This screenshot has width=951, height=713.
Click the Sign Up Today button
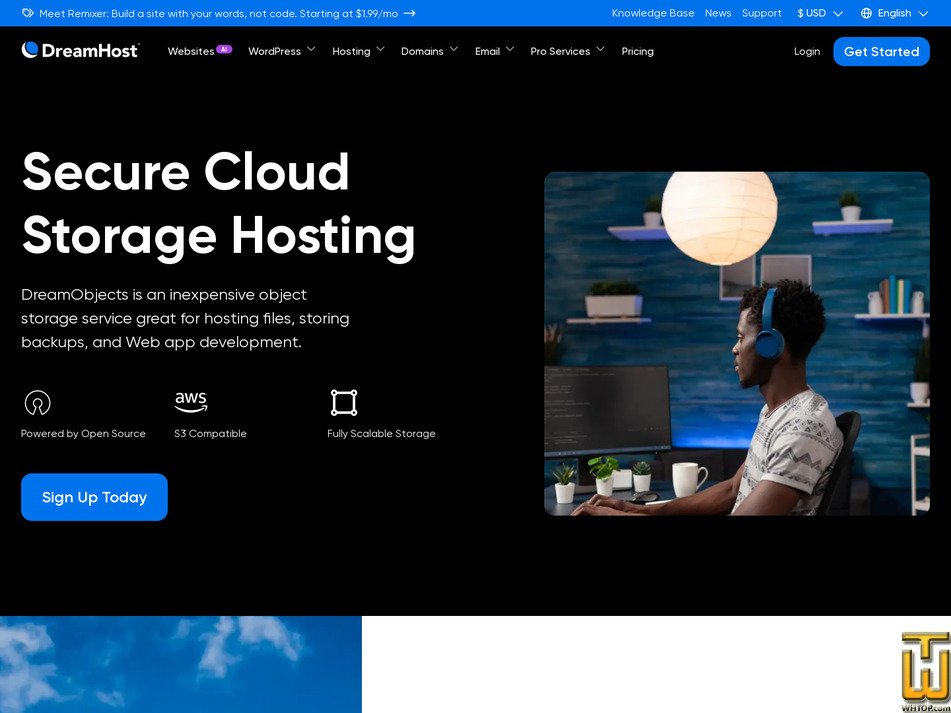tap(94, 497)
